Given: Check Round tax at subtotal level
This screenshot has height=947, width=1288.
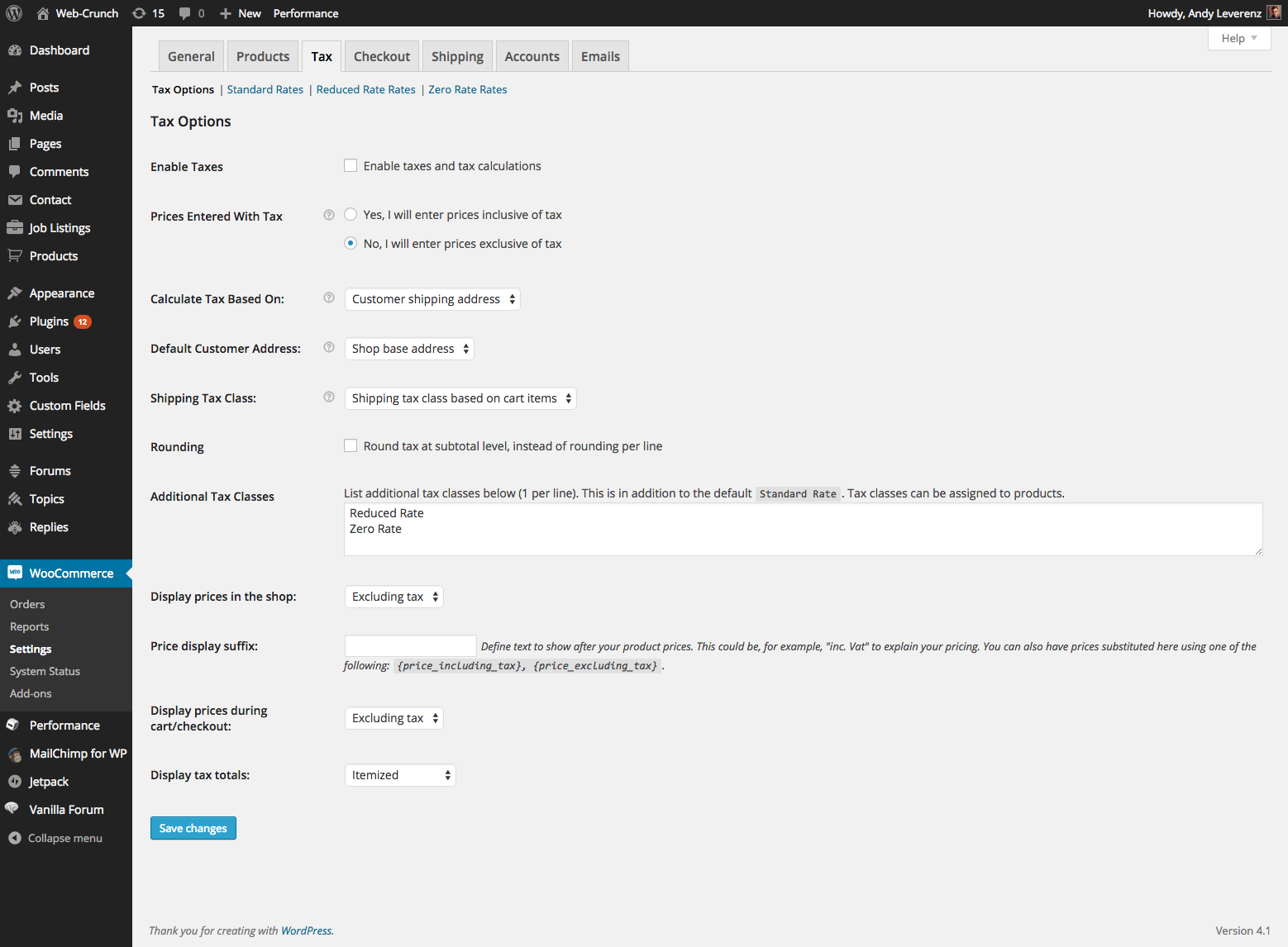Looking at the screenshot, I should coord(351,445).
